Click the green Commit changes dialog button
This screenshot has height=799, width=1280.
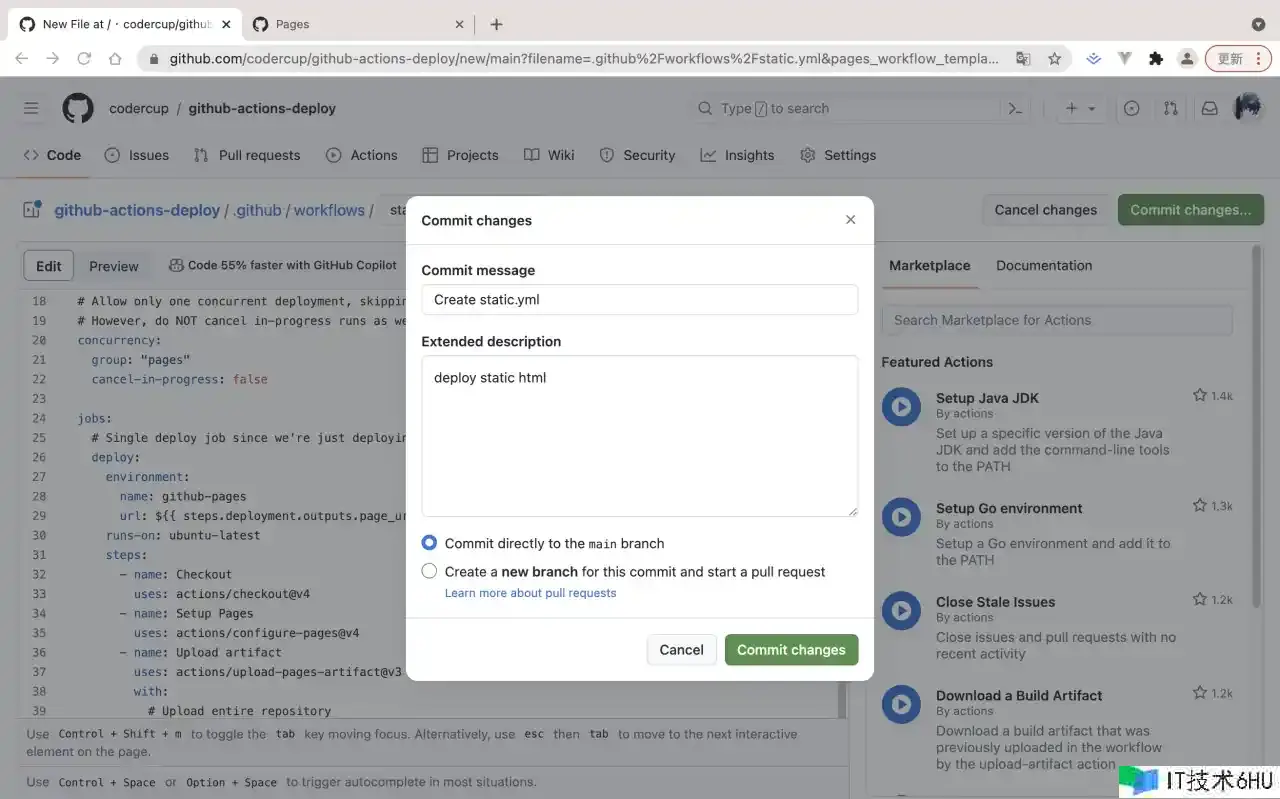(791, 650)
